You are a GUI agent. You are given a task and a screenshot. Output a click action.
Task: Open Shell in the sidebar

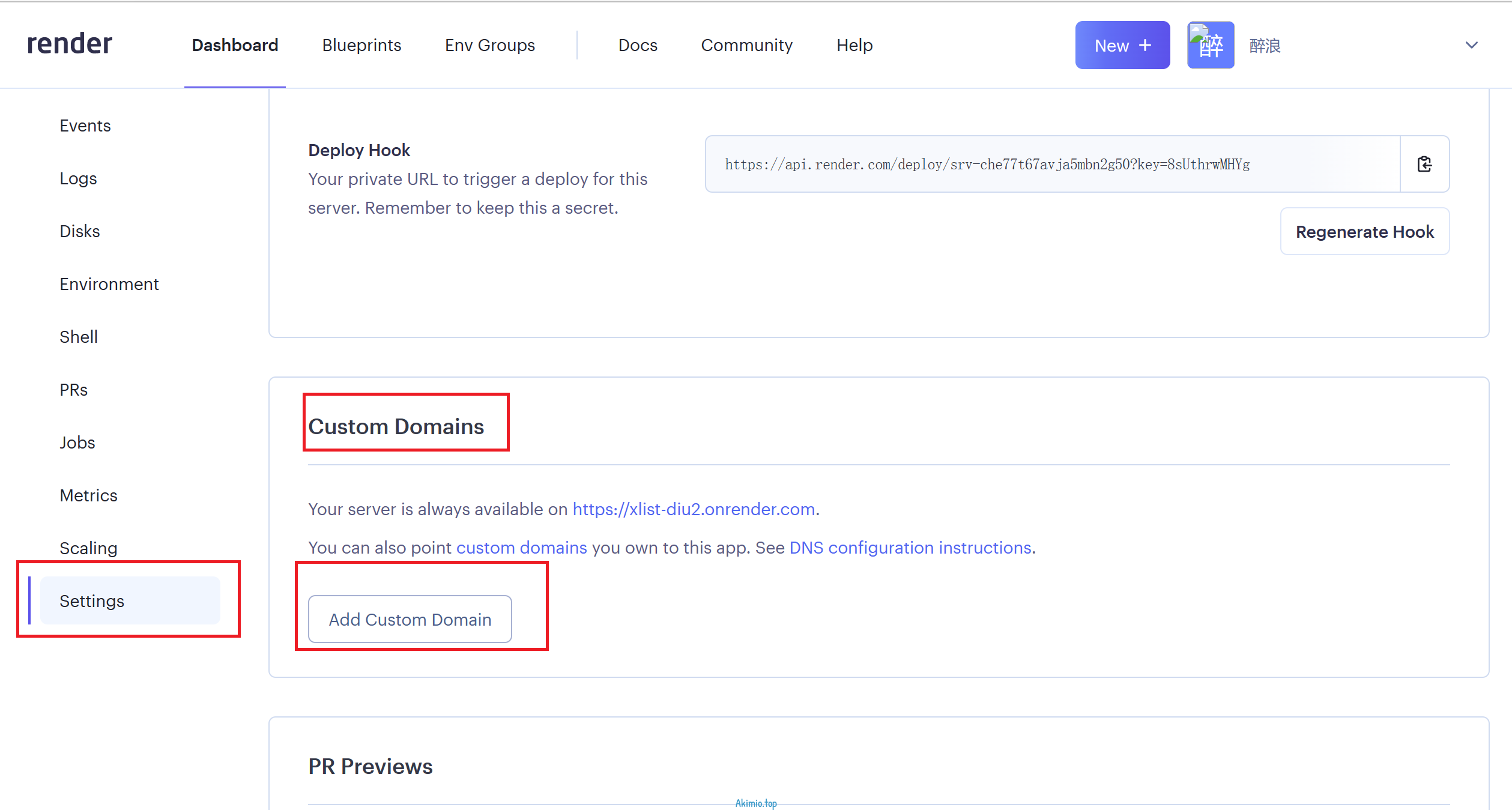pos(79,337)
